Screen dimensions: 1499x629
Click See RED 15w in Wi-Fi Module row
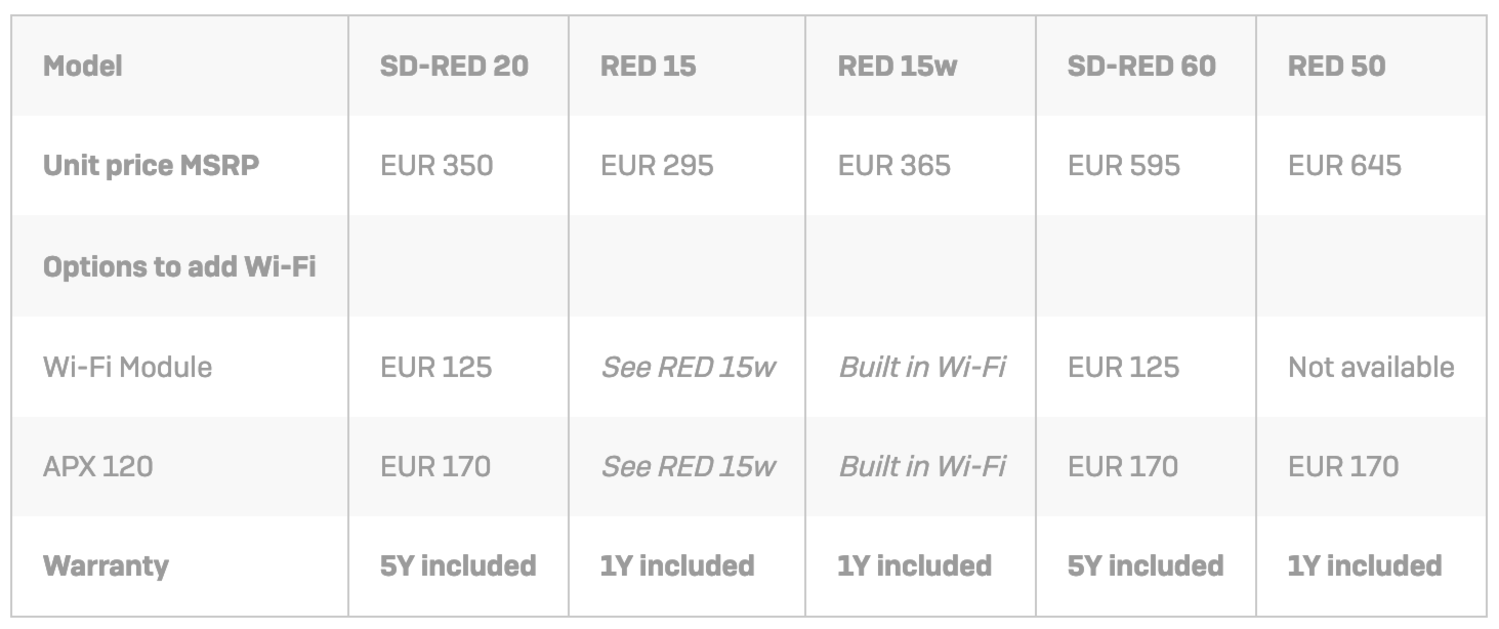688,367
